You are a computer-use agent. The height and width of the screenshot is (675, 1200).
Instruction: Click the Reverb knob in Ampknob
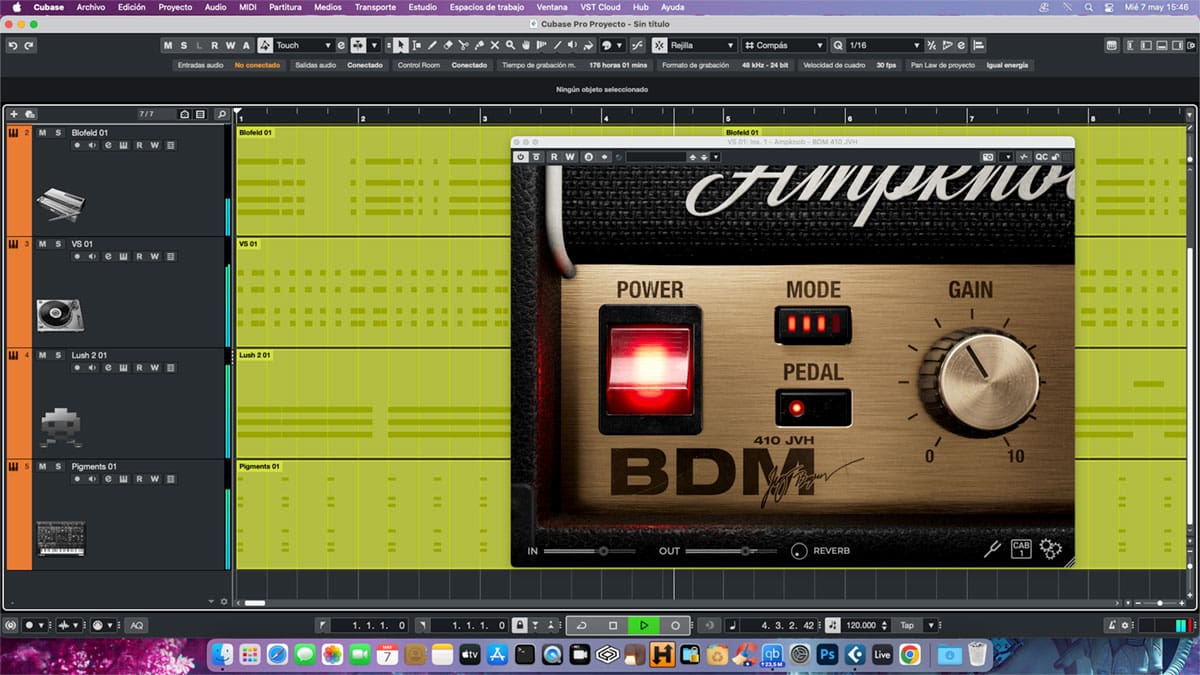pyautogui.click(x=798, y=551)
